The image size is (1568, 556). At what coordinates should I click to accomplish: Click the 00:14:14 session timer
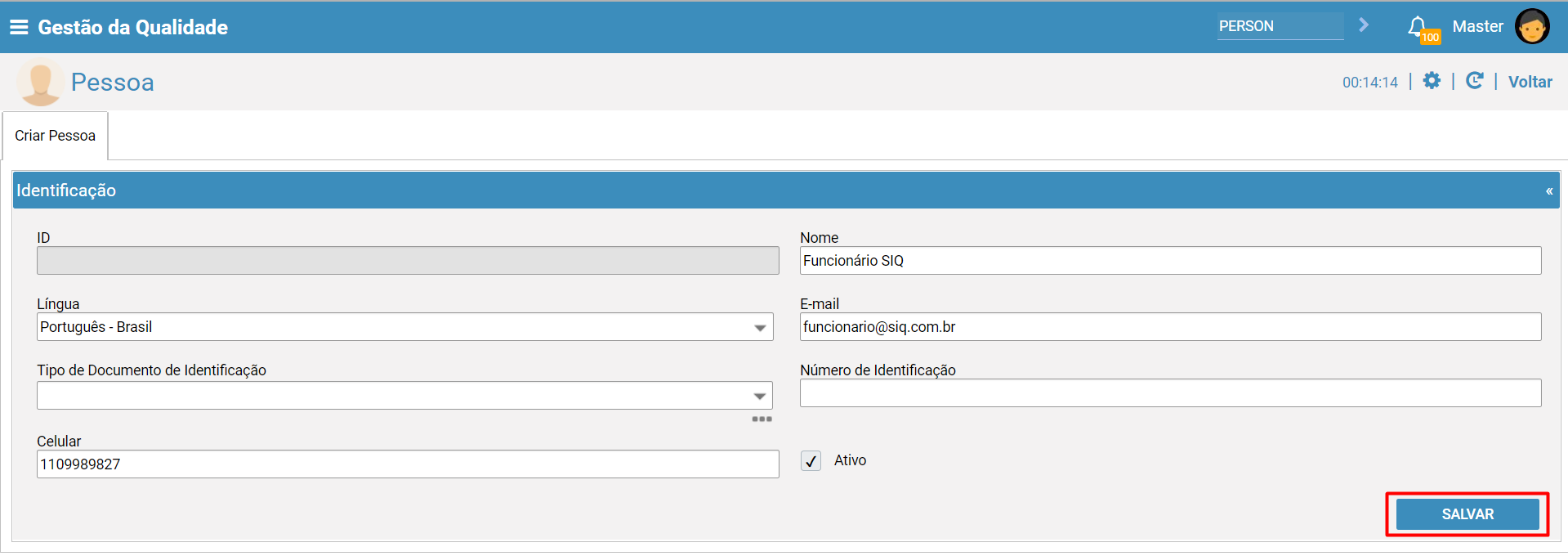click(1370, 83)
